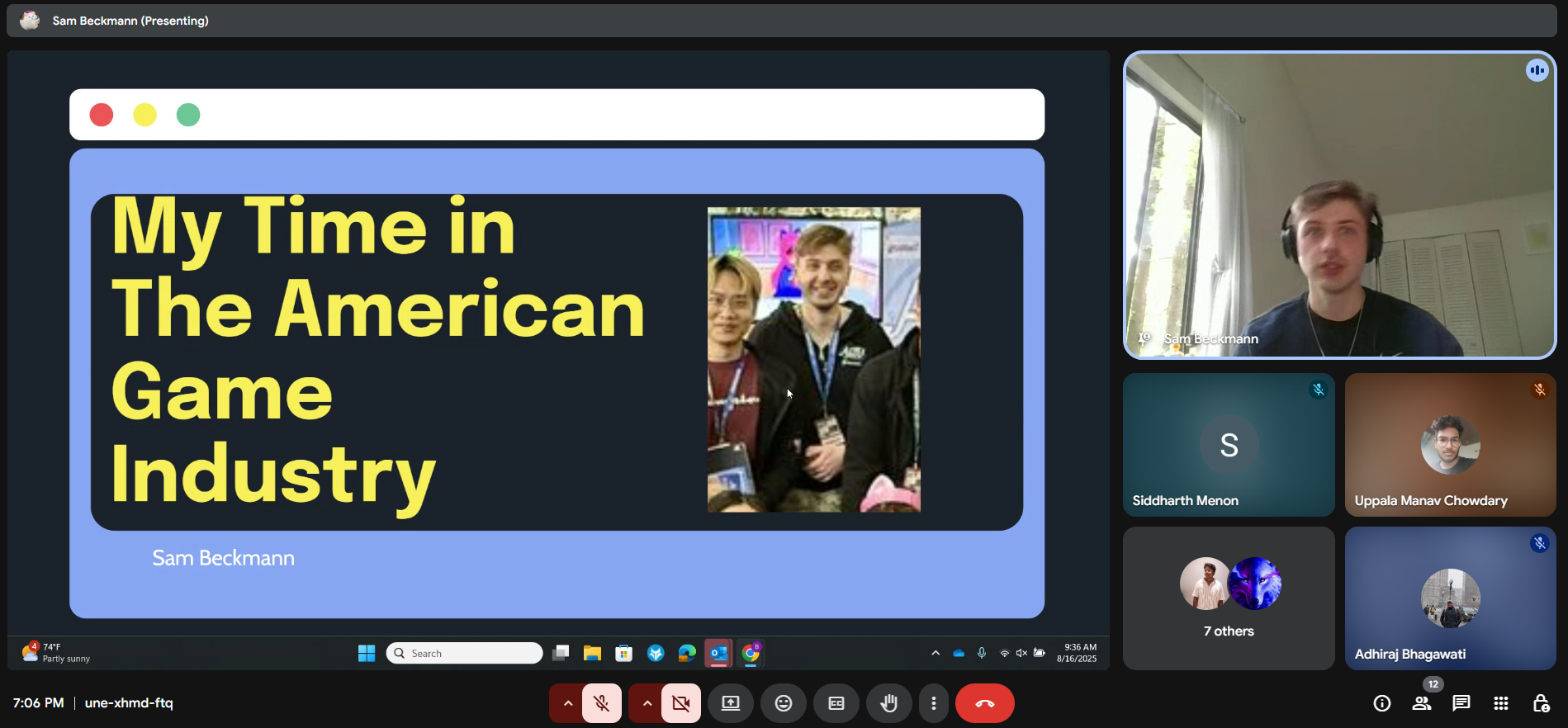Screen dimensions: 1568x728
Task: Select Uppala Manav Chowdary's tile
Action: (x=1450, y=445)
